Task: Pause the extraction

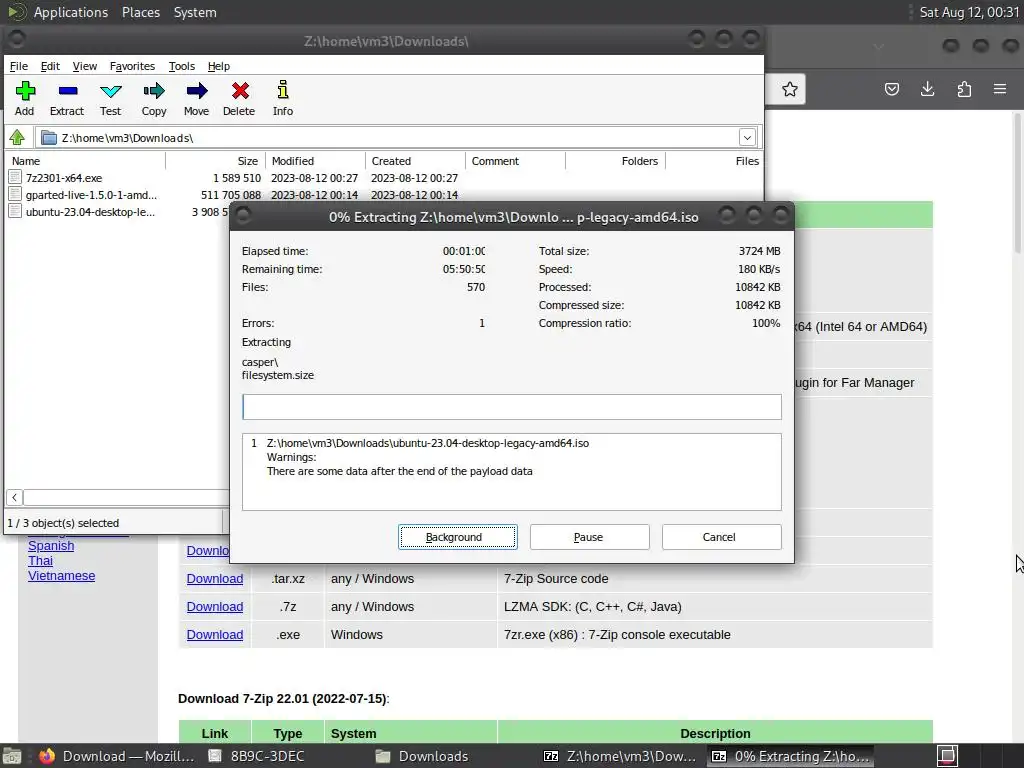Action: coord(589,537)
